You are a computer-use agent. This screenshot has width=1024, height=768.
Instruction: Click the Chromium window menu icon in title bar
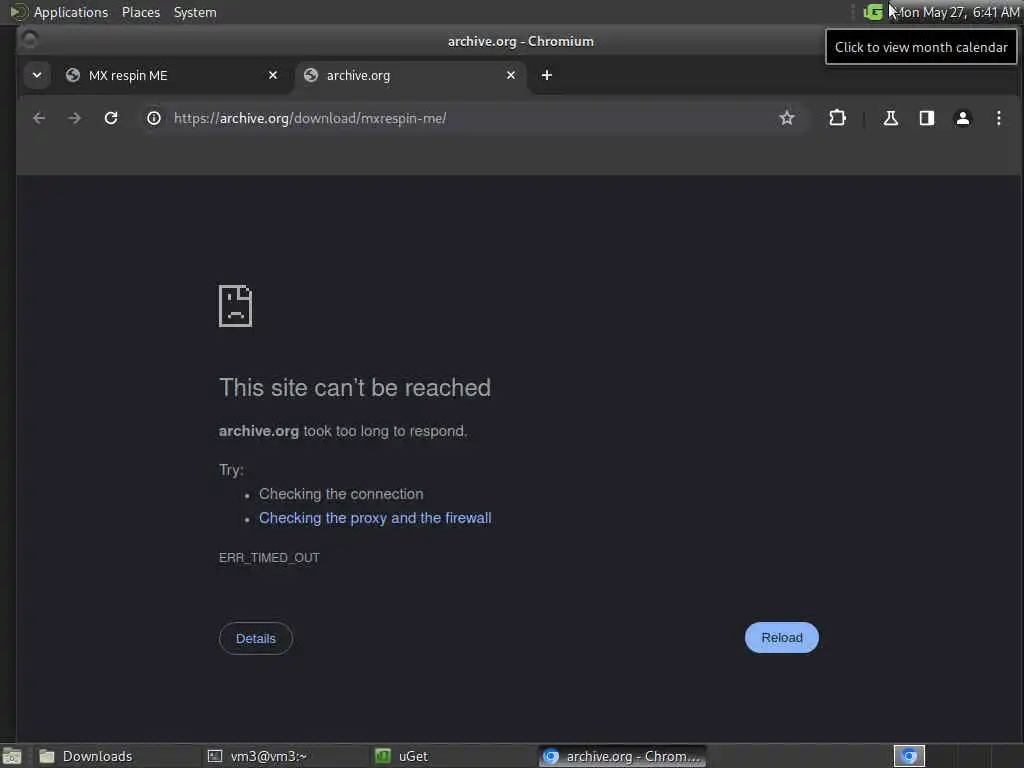[x=29, y=40]
